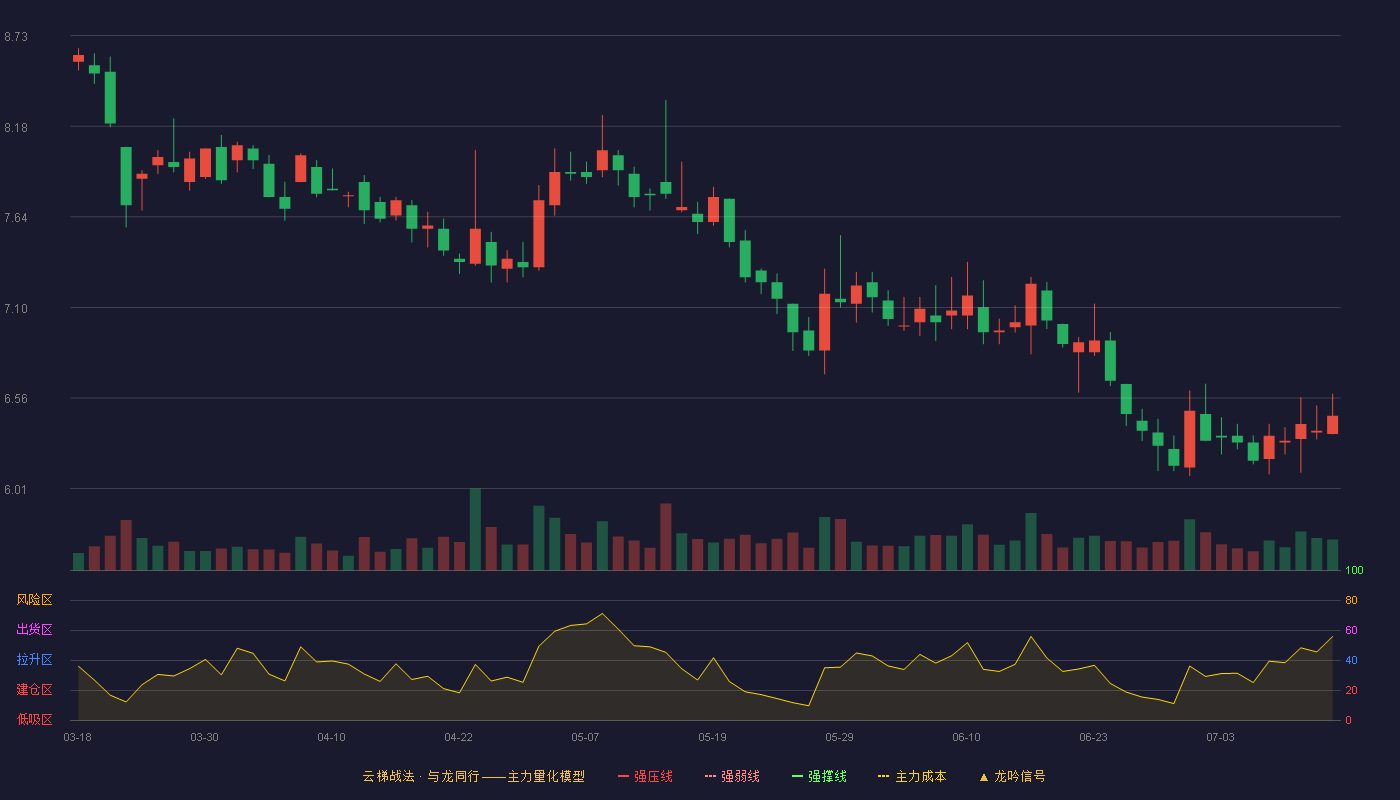Screen dimensions: 1400x800
Task: Click the 04-22 date label
Action: pos(458,737)
